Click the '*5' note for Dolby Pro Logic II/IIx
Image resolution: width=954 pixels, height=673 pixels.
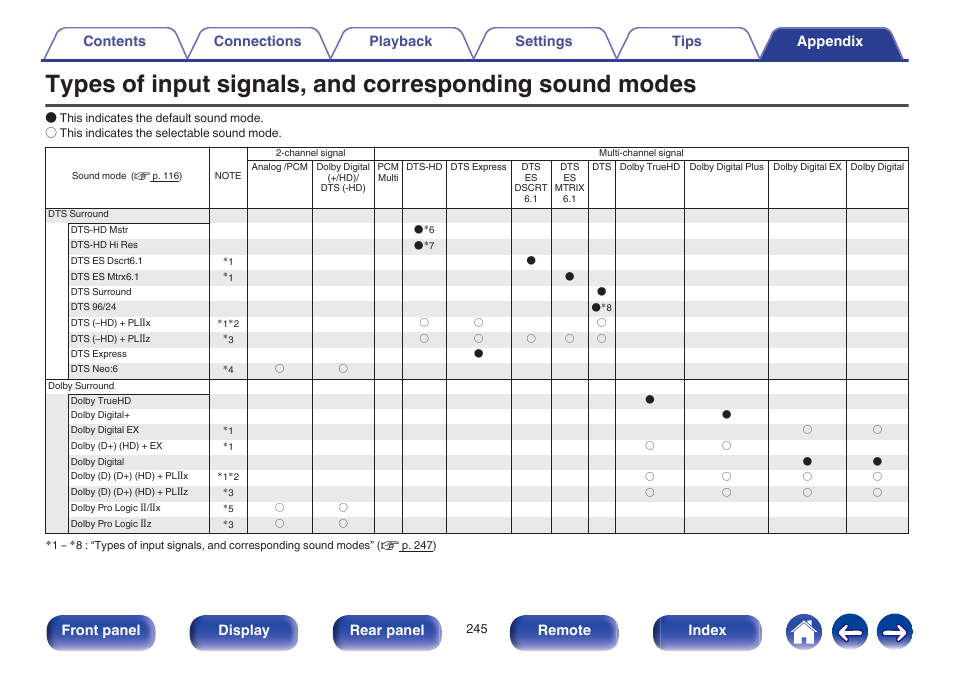(x=228, y=508)
